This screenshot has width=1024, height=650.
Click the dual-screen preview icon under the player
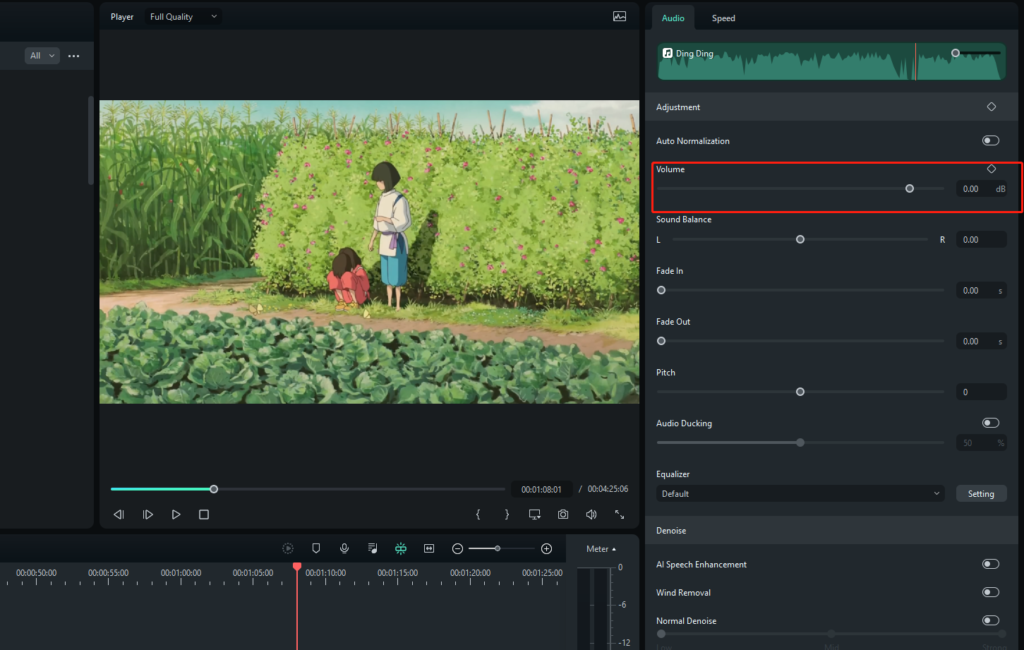(x=534, y=513)
